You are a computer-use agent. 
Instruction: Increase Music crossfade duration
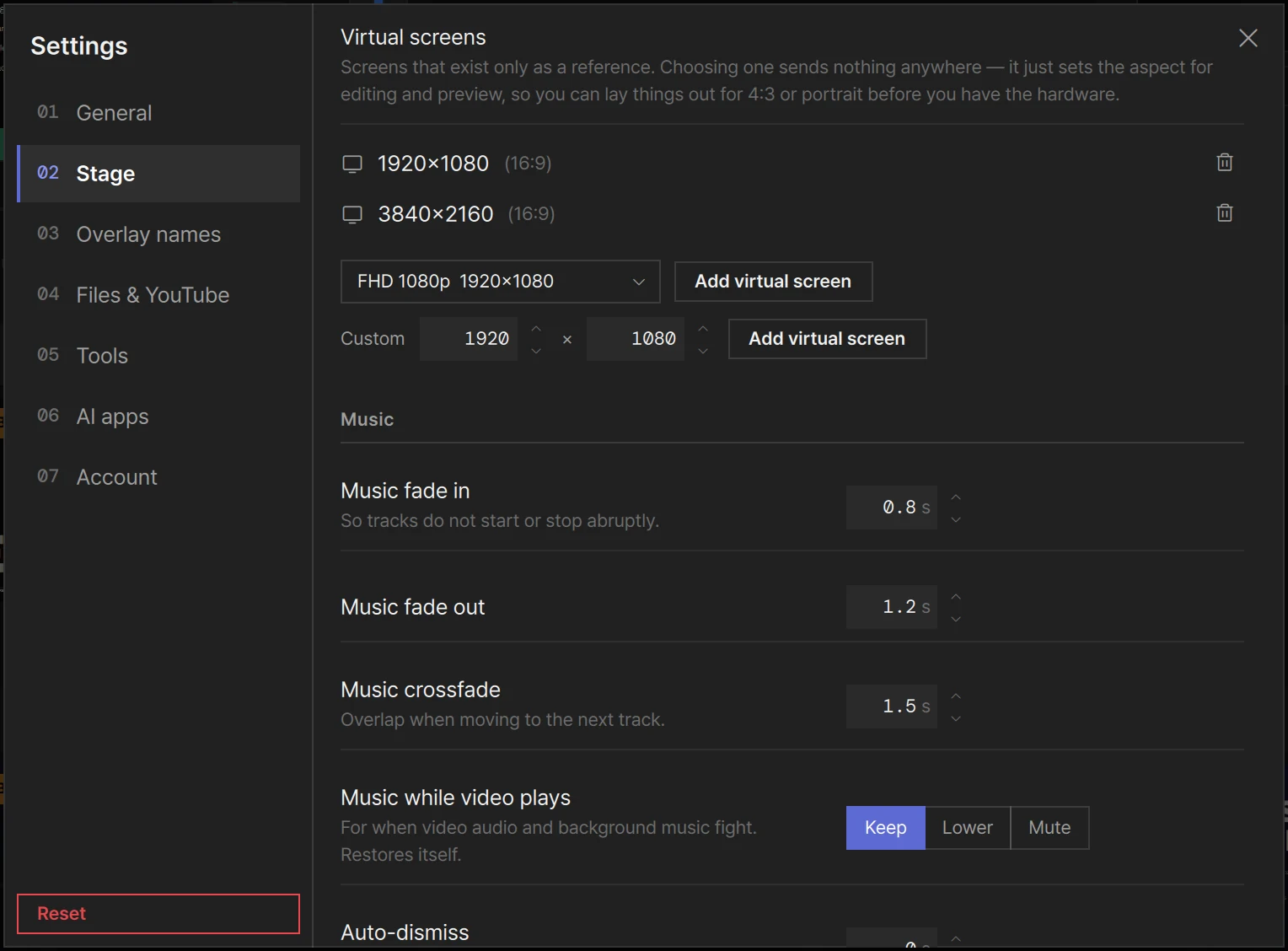956,696
